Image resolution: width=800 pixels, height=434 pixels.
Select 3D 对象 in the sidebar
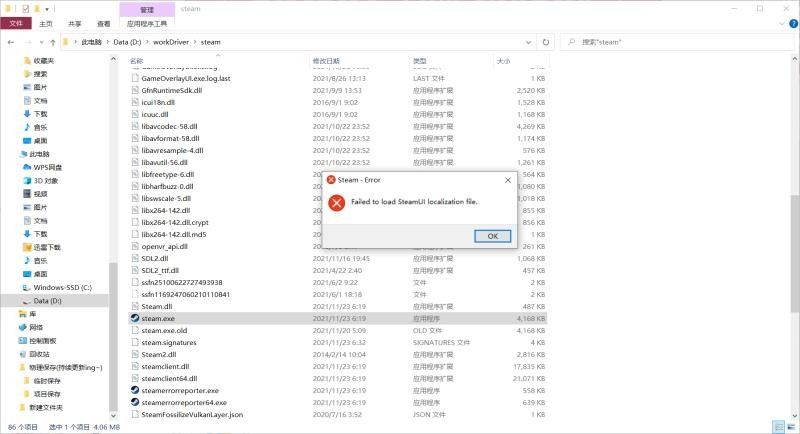(x=45, y=181)
